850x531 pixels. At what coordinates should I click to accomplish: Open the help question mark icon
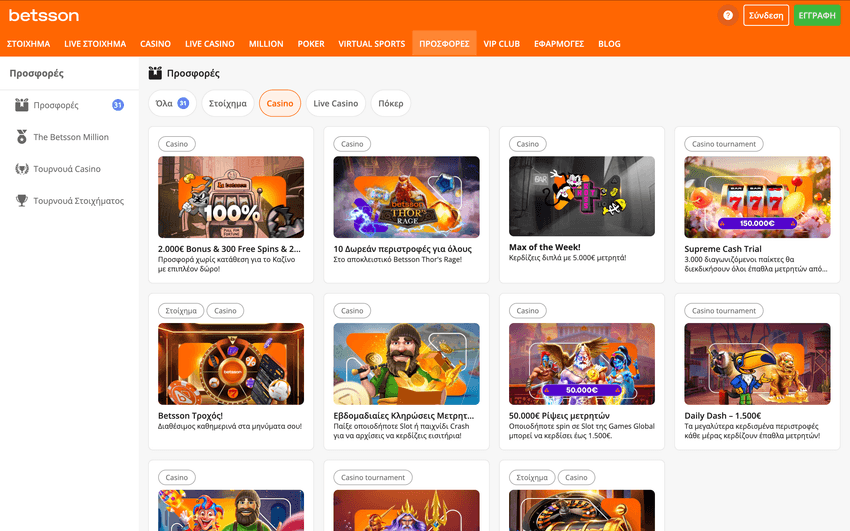click(x=728, y=15)
